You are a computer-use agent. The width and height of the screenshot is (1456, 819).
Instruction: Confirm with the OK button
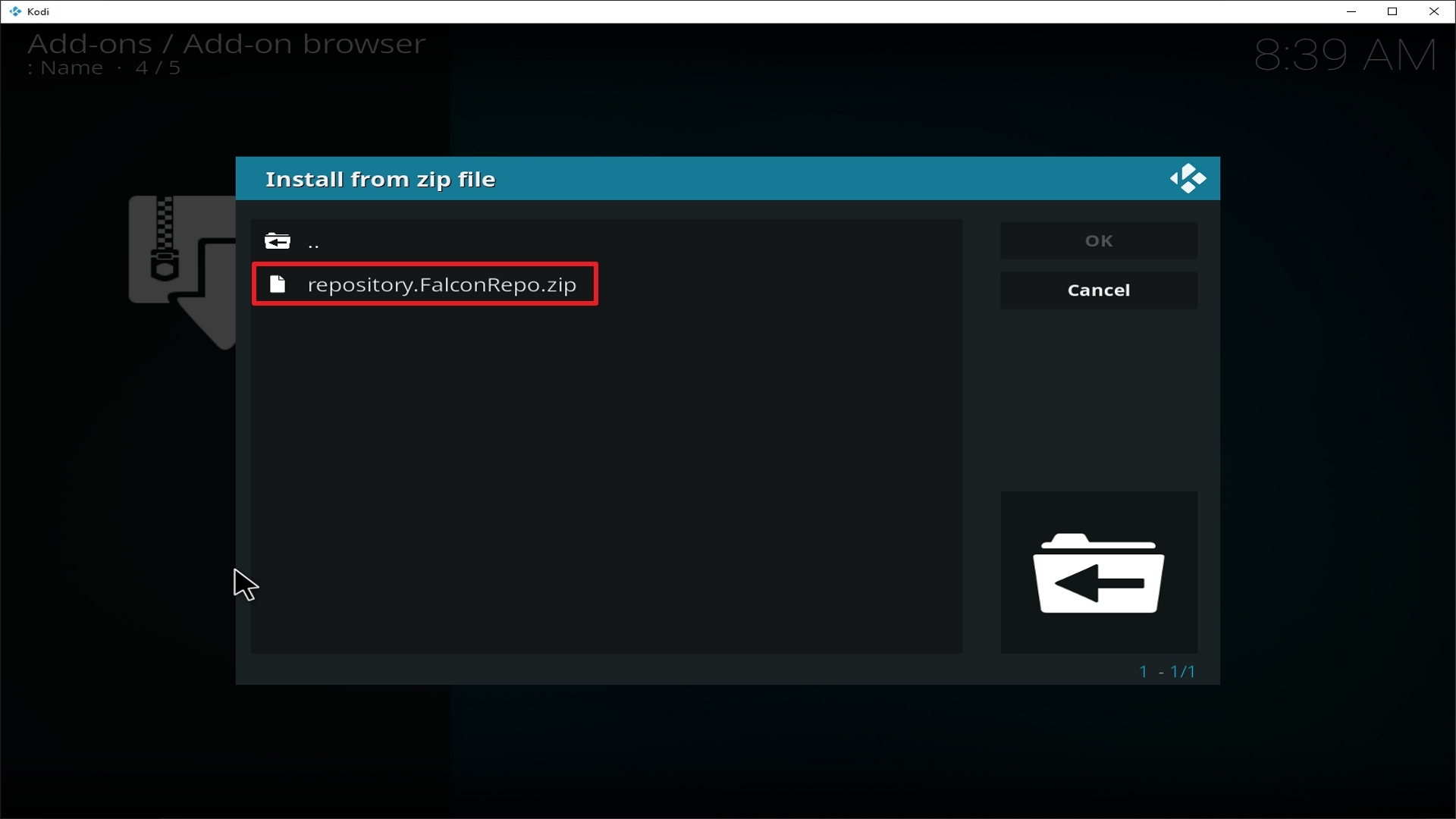coord(1099,241)
